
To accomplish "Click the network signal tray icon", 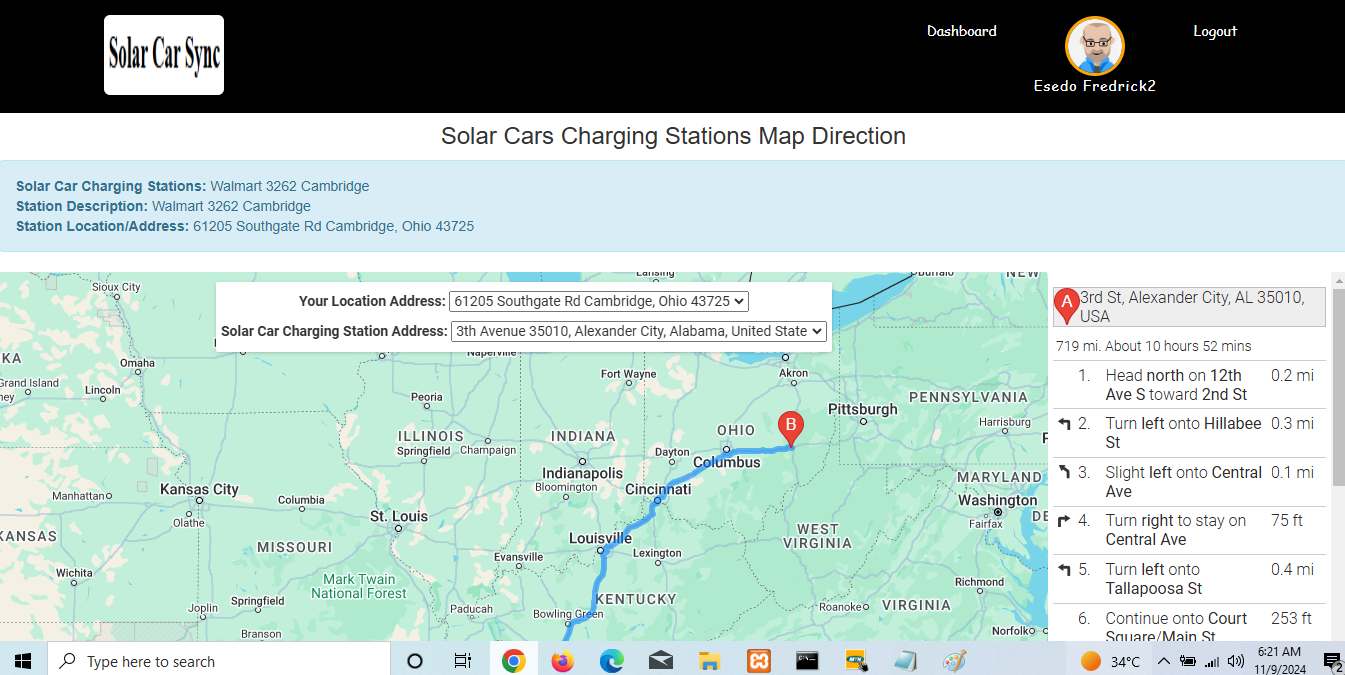I will [x=1212, y=661].
